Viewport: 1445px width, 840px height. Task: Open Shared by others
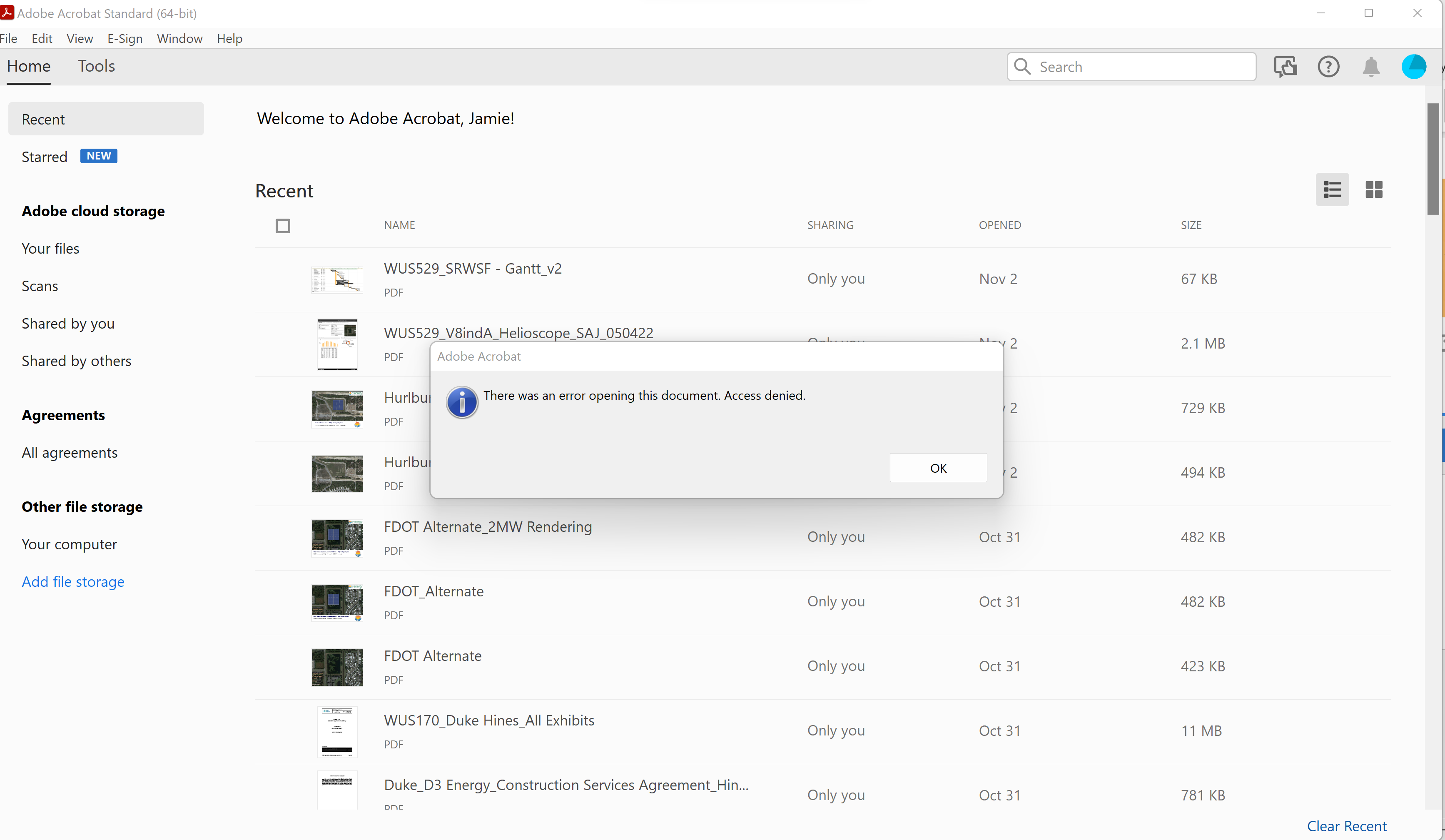pos(76,361)
